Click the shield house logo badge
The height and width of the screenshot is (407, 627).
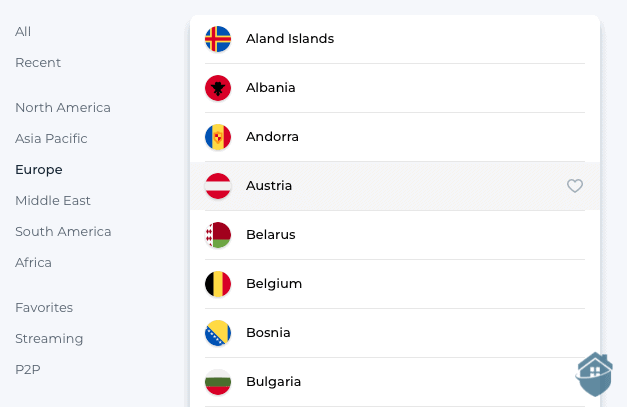[595, 374]
